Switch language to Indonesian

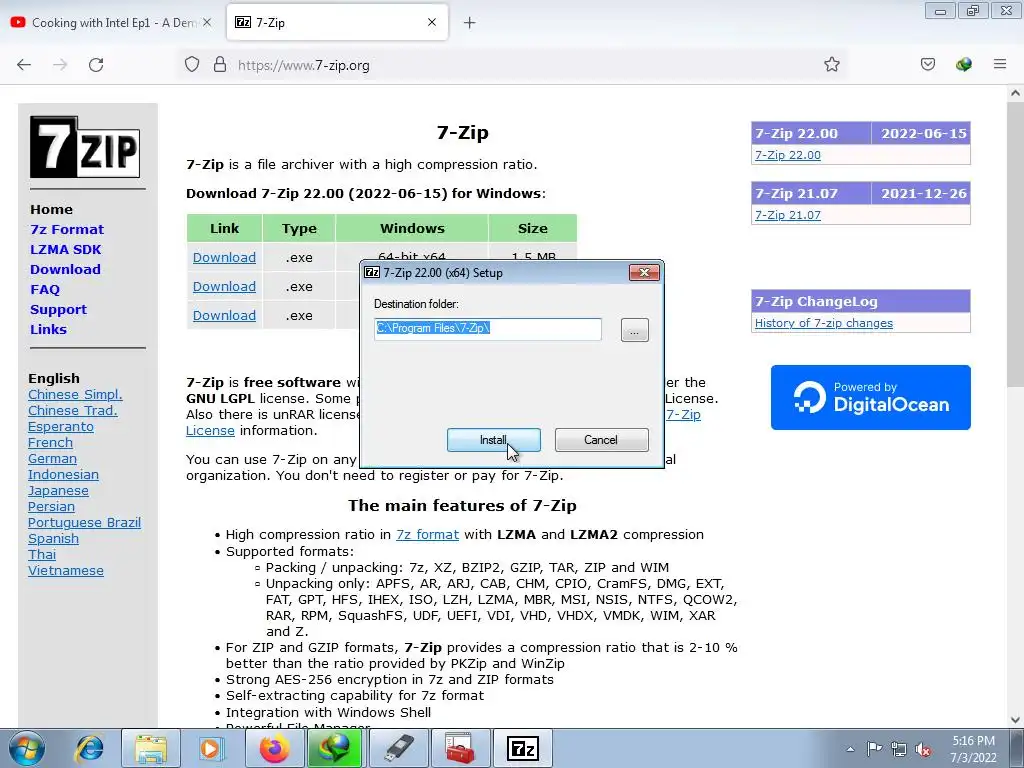click(x=63, y=474)
